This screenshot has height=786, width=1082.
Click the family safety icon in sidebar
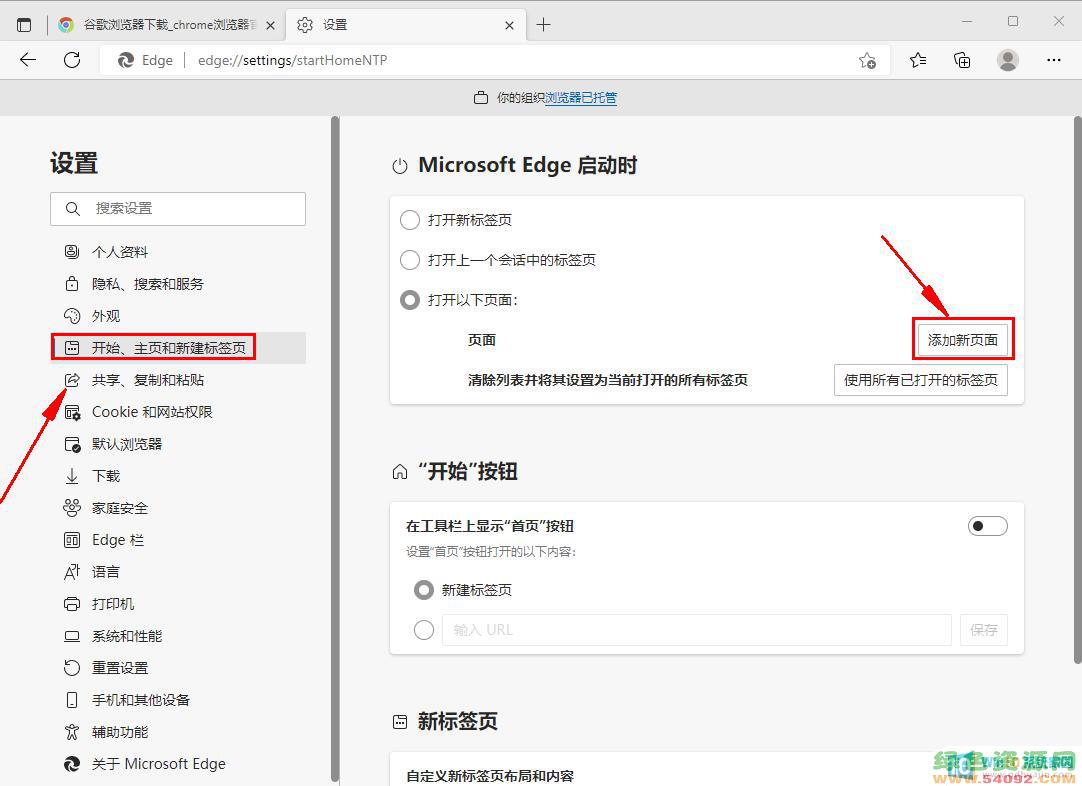(x=72, y=508)
